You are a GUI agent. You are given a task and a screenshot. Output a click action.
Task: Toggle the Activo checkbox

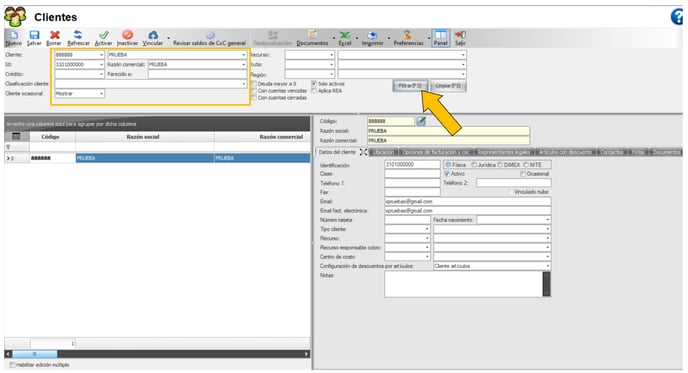pos(447,174)
